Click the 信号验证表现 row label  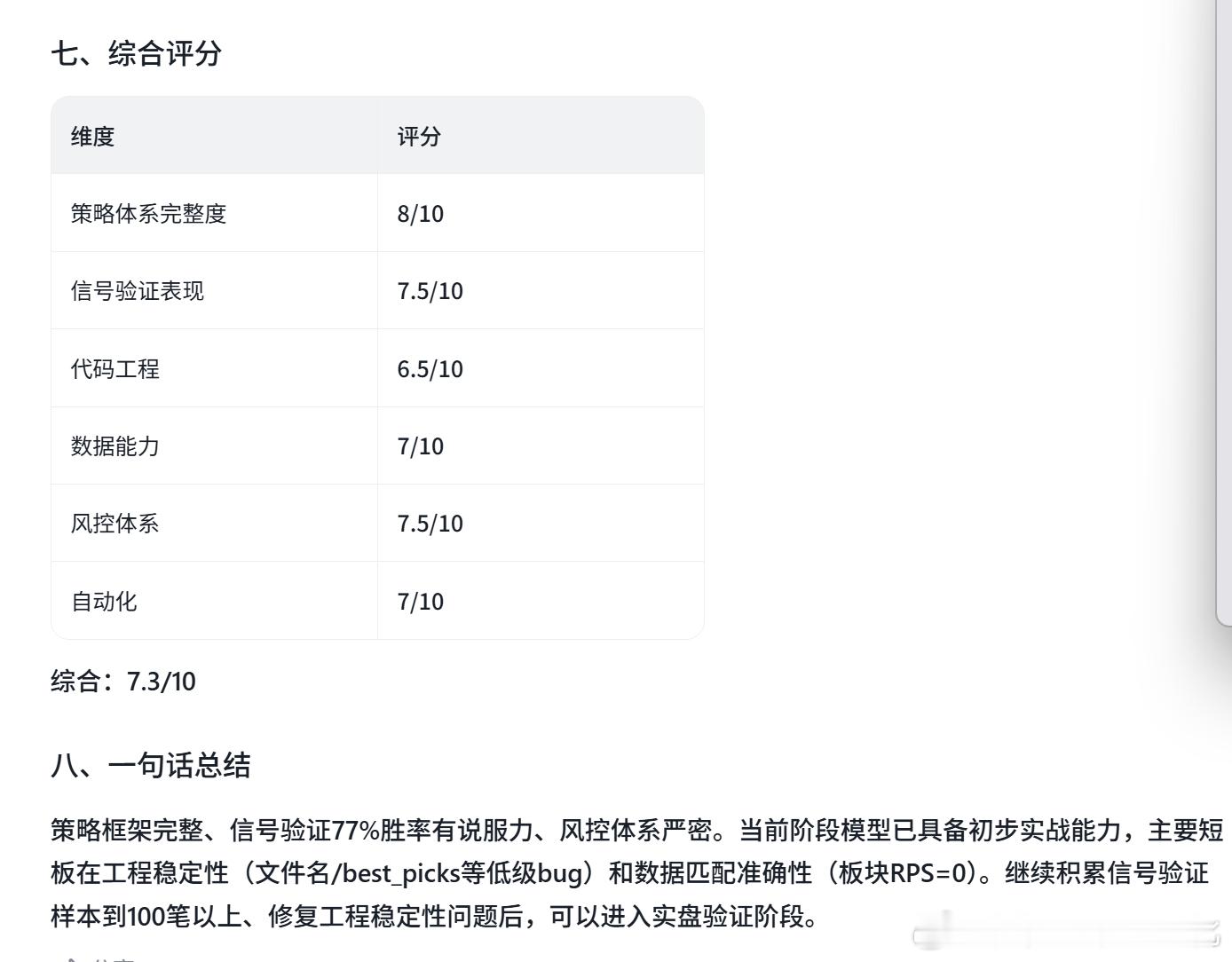point(138,291)
